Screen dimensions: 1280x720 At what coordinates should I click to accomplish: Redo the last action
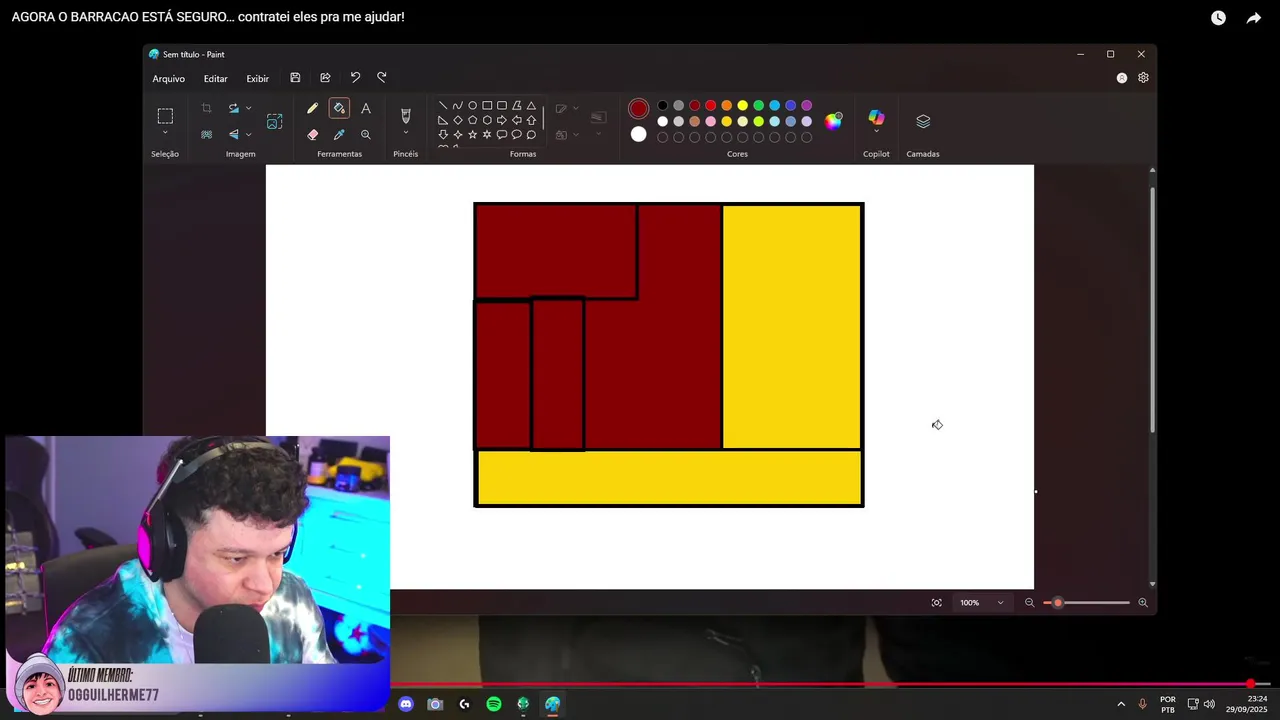pyautogui.click(x=382, y=78)
